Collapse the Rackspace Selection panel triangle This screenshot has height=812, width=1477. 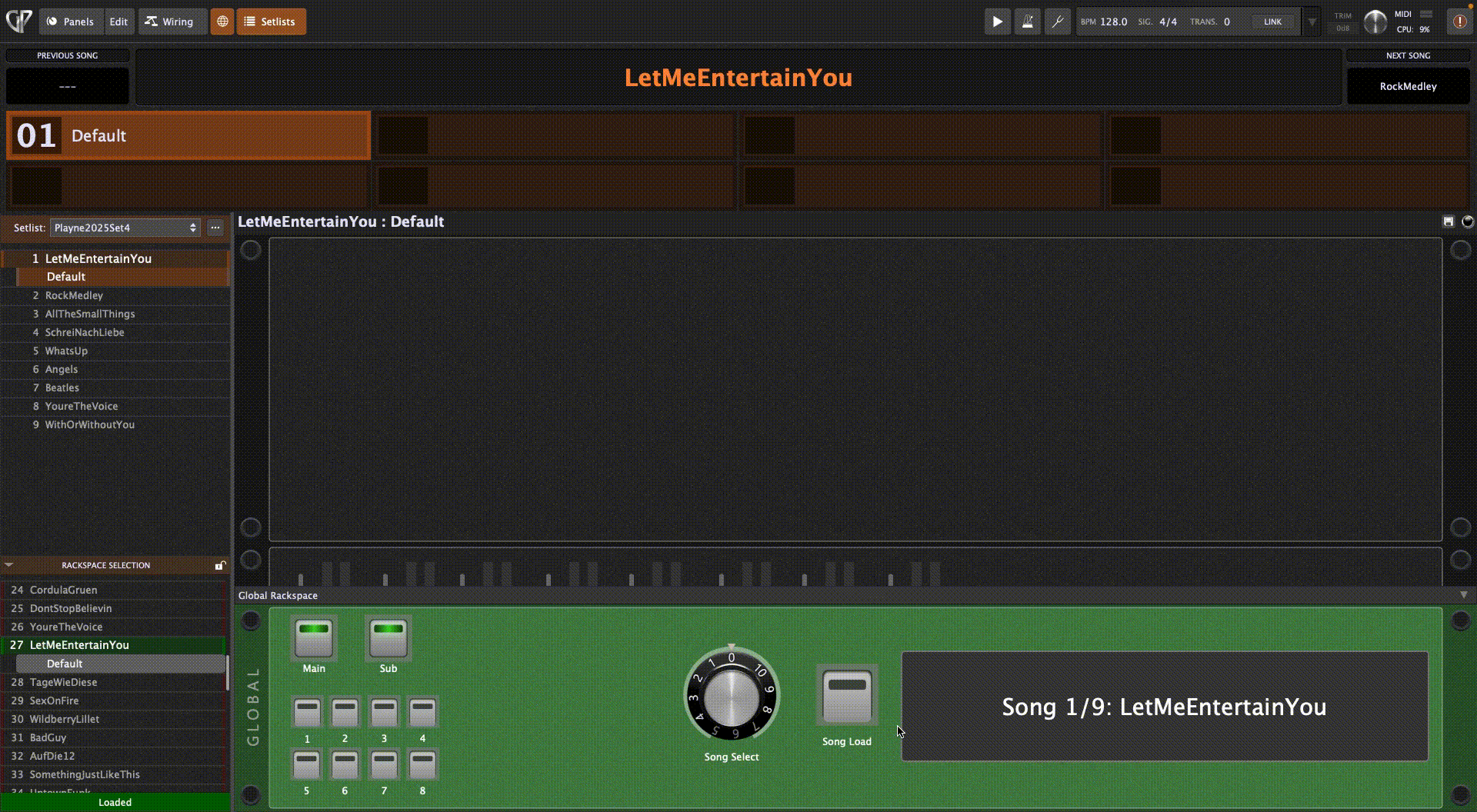pyautogui.click(x=9, y=565)
